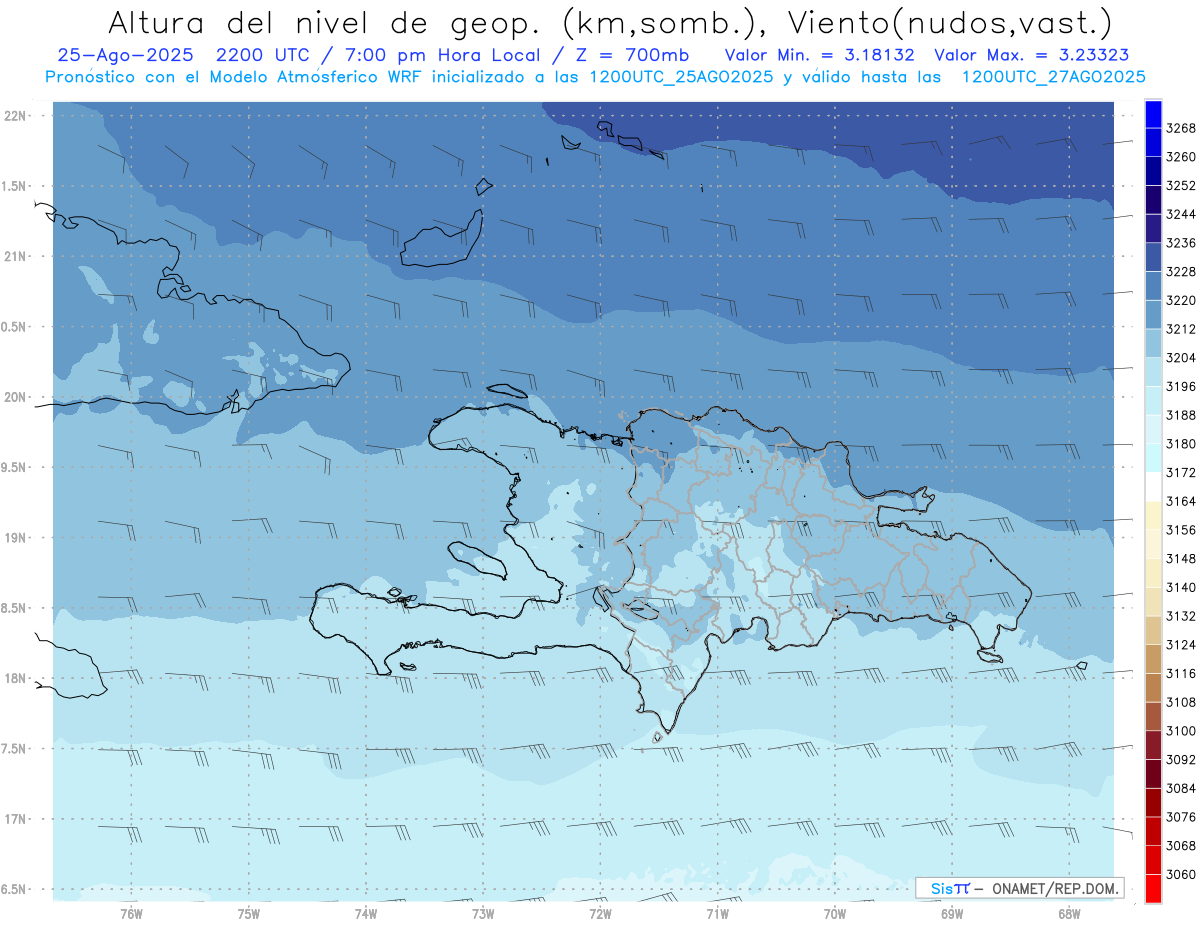Click the colorbar value 3060
Screen dimensions: 1200x927
[1181, 875]
